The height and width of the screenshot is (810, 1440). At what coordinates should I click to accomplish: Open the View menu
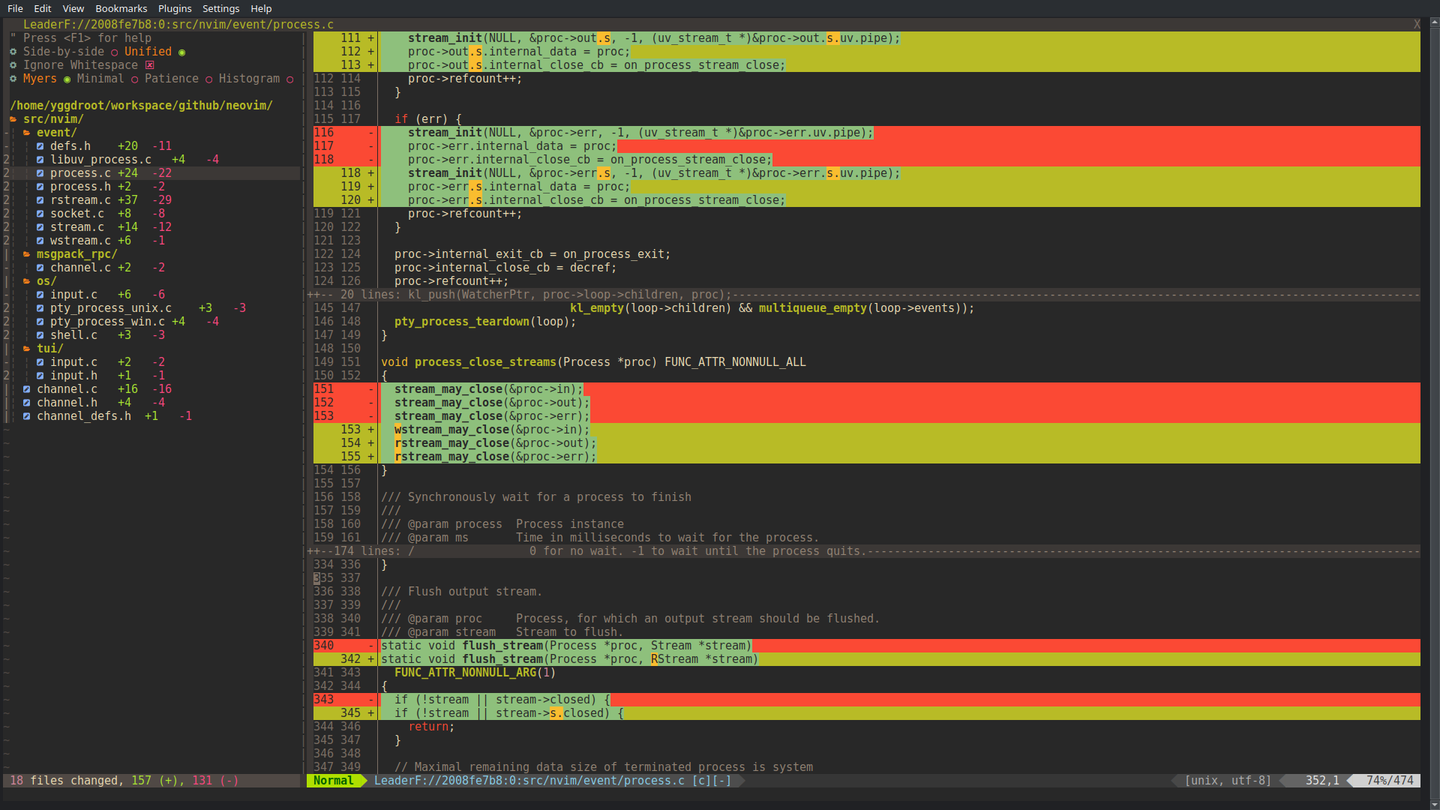point(73,8)
